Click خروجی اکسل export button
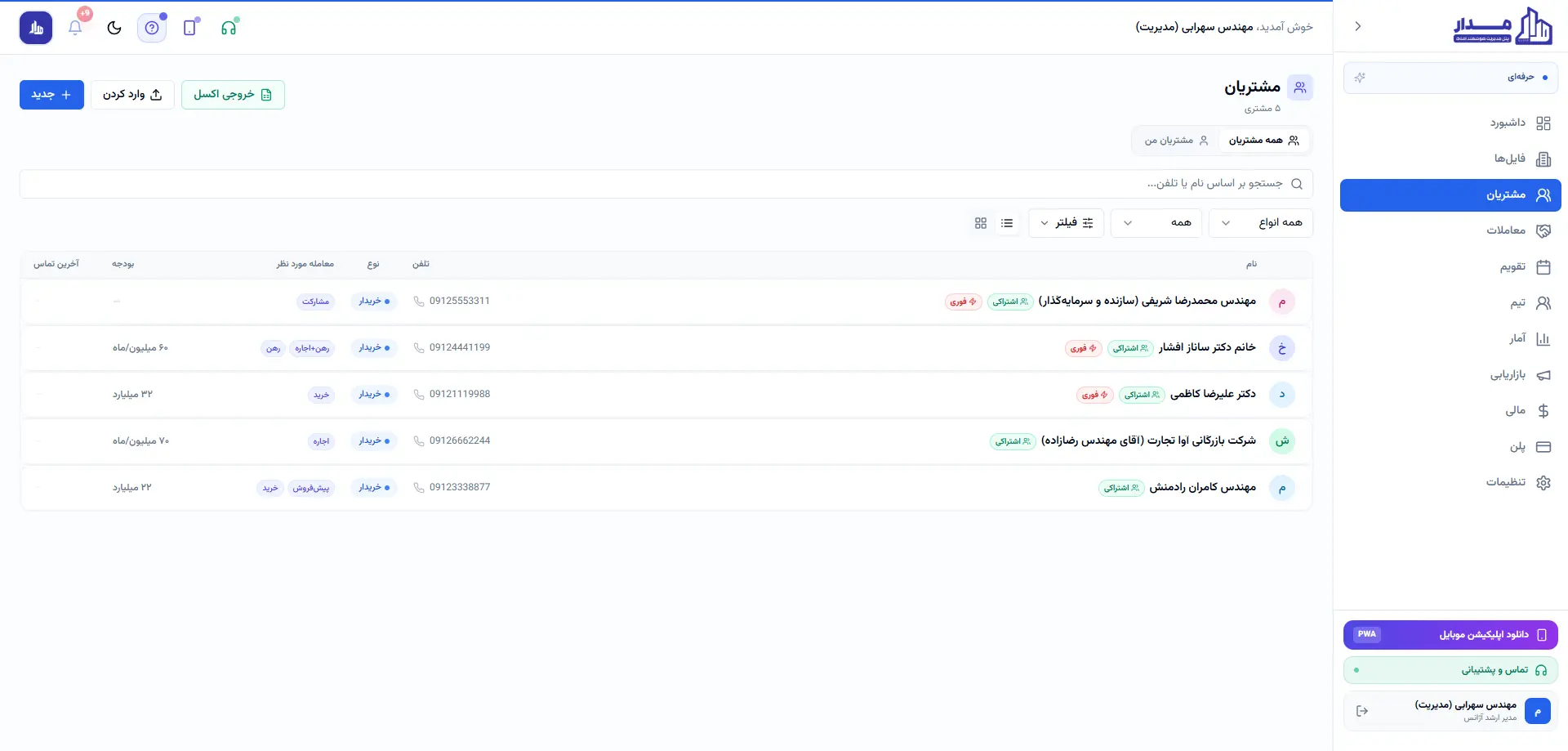Screen dimensions: 1568x751 233,95
